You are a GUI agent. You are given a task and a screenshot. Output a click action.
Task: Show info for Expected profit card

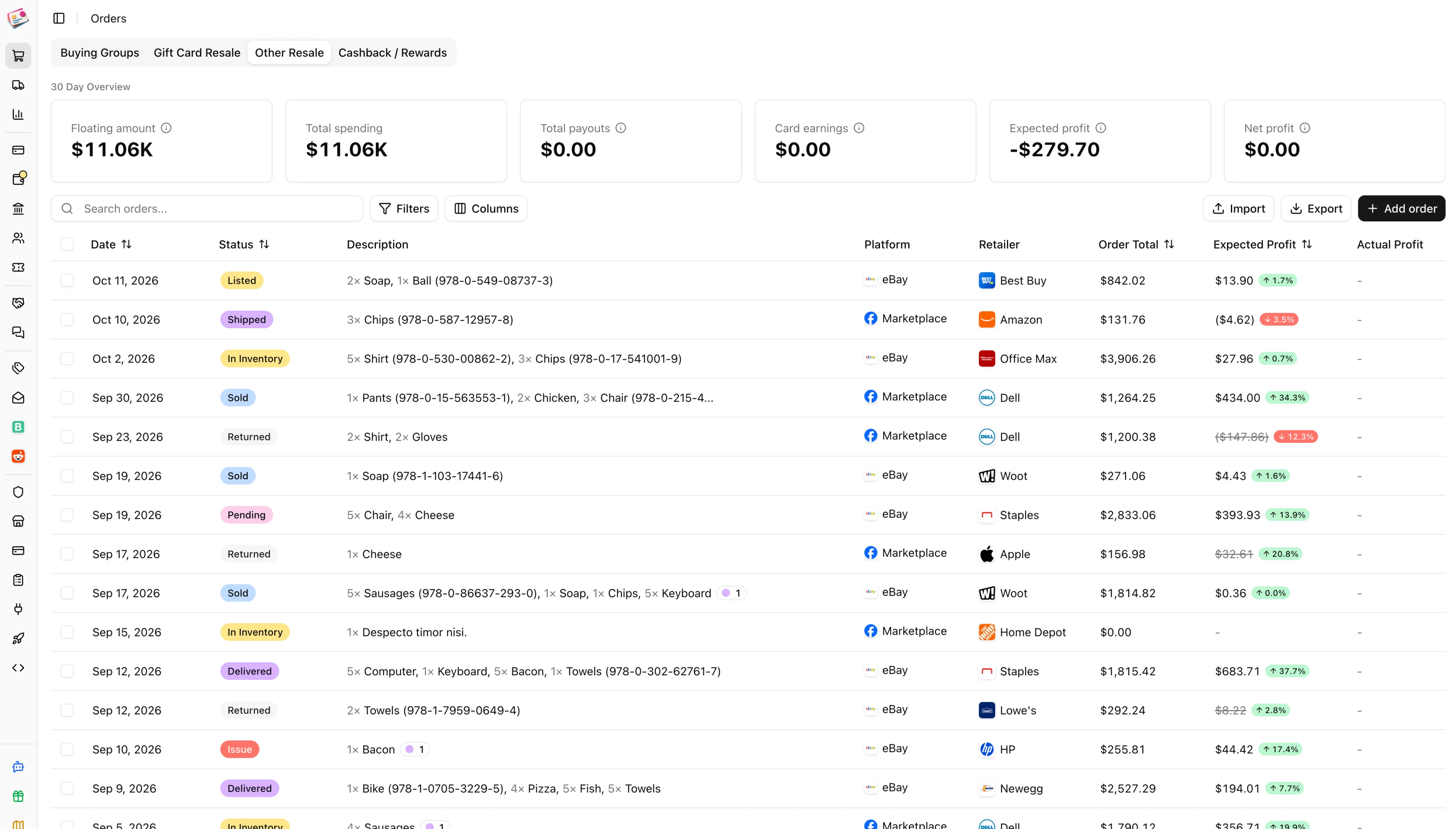[x=1101, y=128]
